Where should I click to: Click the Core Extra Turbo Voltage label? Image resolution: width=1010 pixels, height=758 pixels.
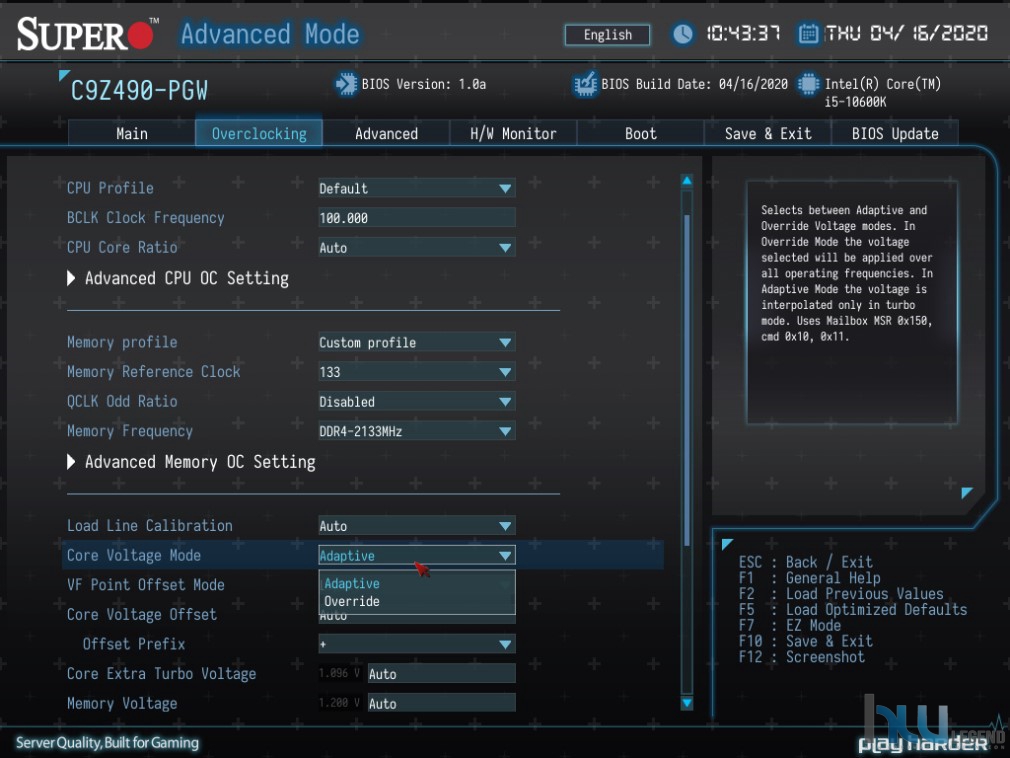pyautogui.click(x=161, y=674)
